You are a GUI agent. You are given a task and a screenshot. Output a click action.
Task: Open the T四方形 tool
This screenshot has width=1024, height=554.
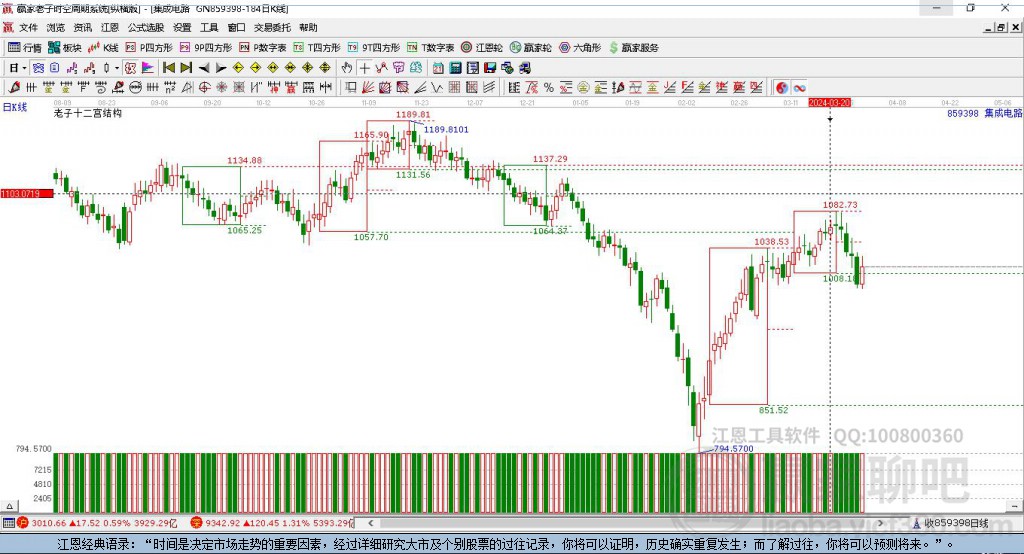[x=317, y=48]
